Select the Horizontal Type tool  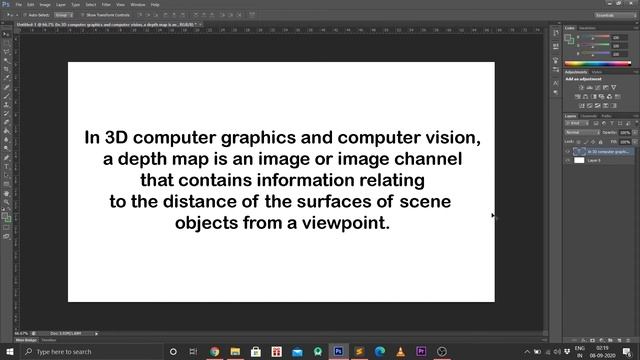pyautogui.click(x=6, y=167)
